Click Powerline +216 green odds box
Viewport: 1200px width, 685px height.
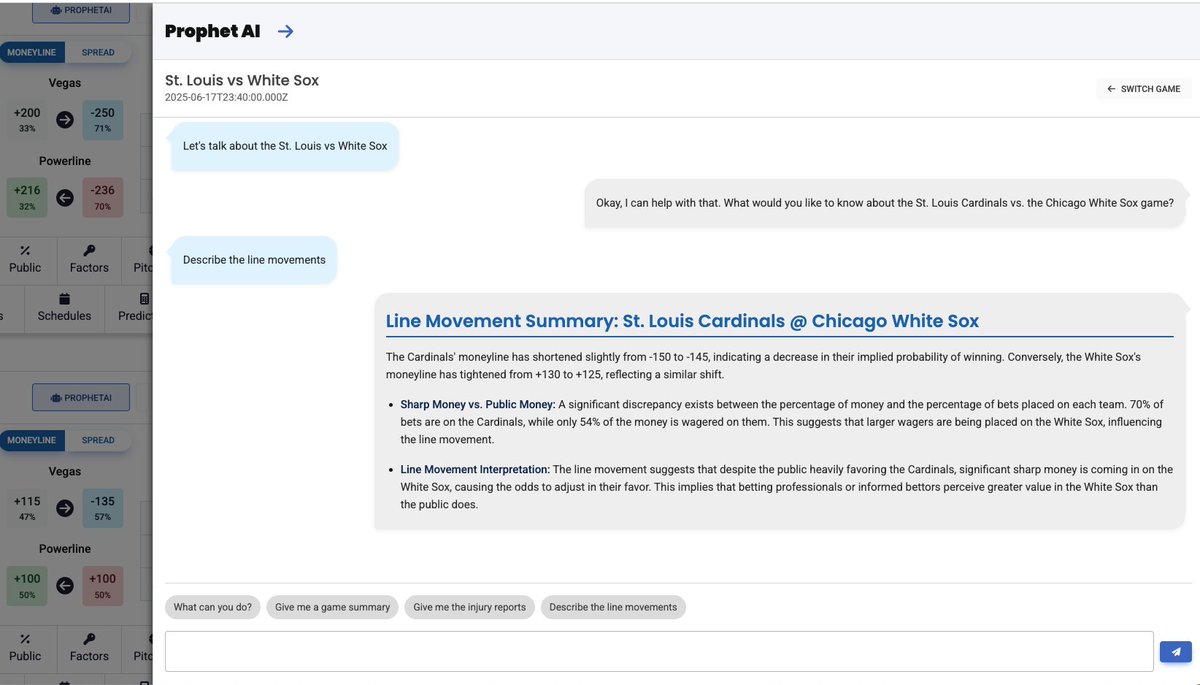tap(27, 198)
